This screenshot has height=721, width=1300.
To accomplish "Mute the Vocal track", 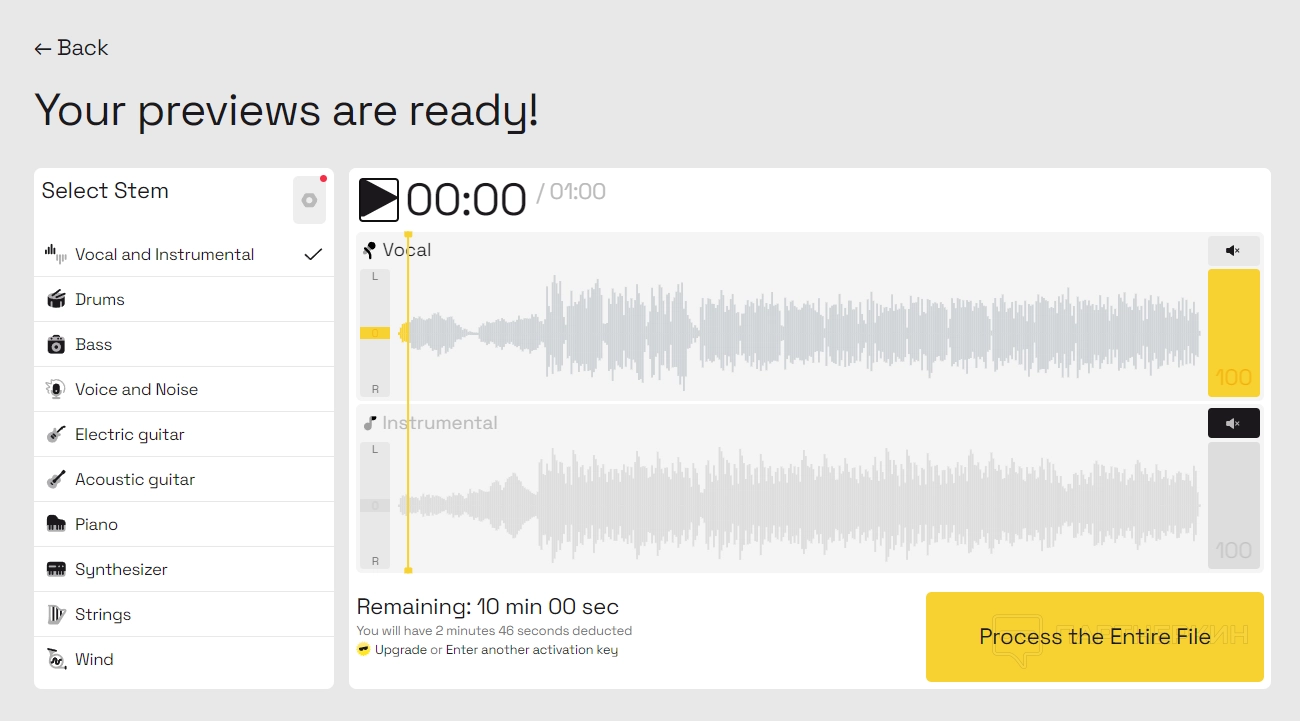I will (1233, 250).
